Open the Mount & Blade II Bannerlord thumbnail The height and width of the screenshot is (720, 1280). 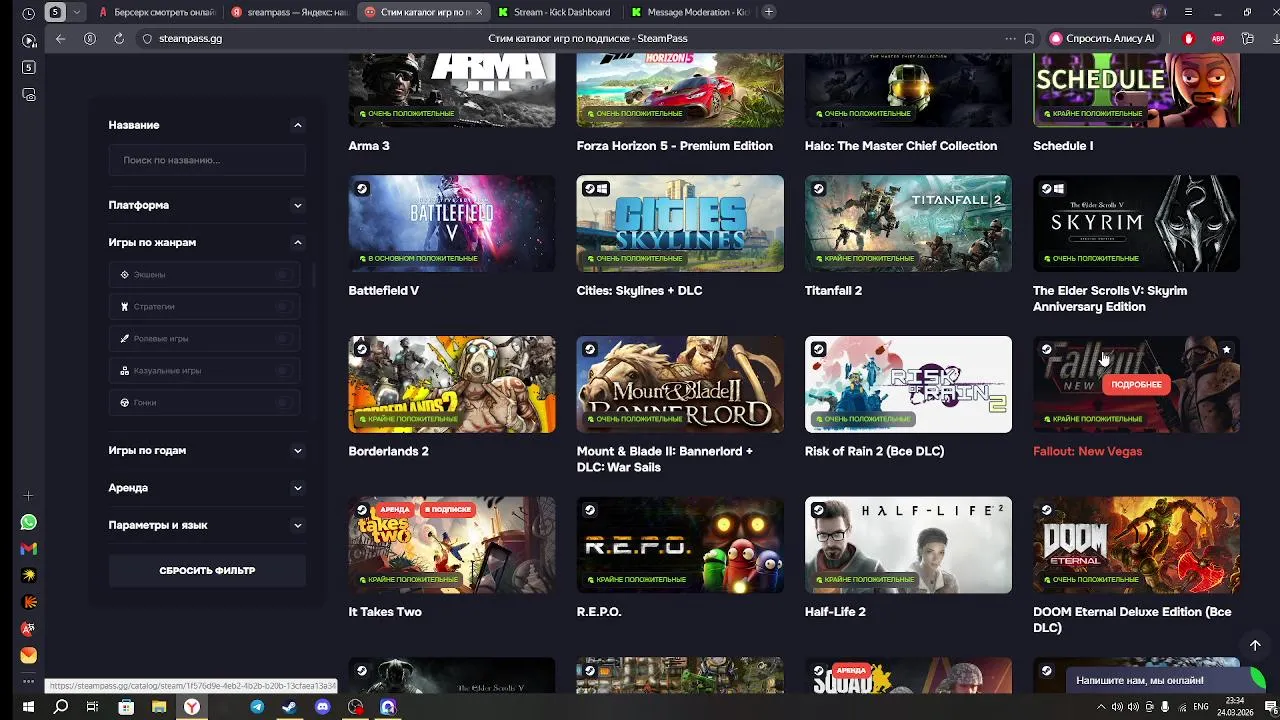(x=680, y=384)
